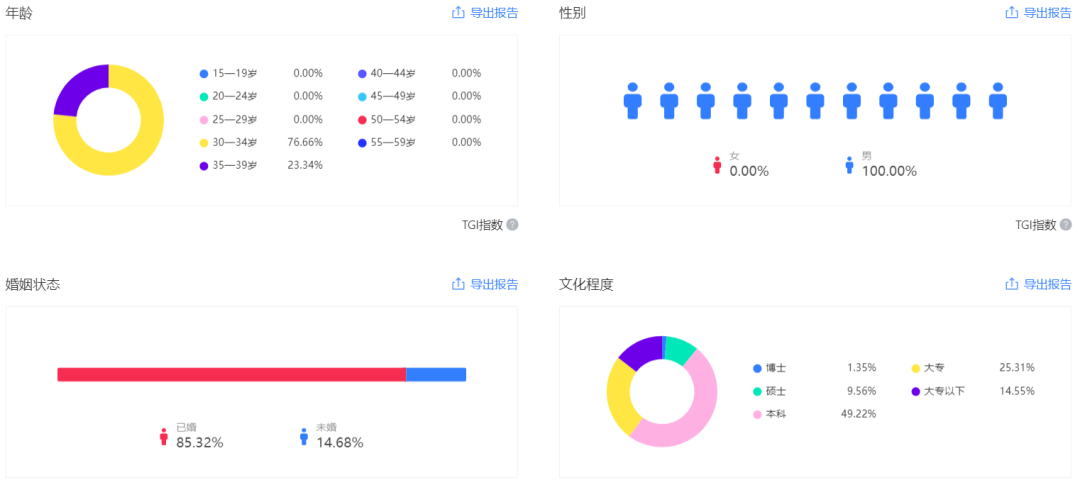Click export icon in 婚姻状态 panel

point(459,284)
